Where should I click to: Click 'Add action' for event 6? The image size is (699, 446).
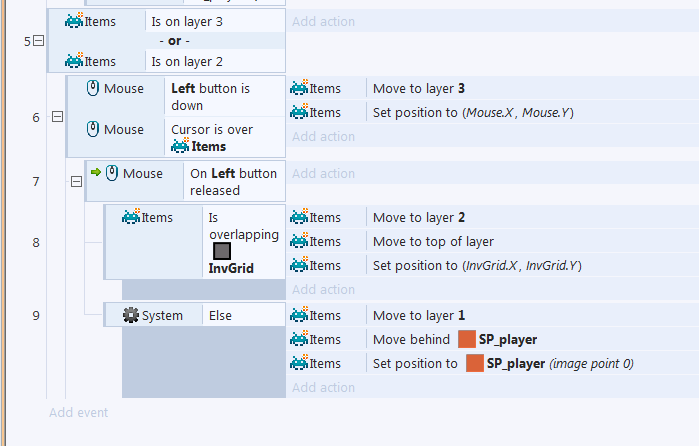323,136
